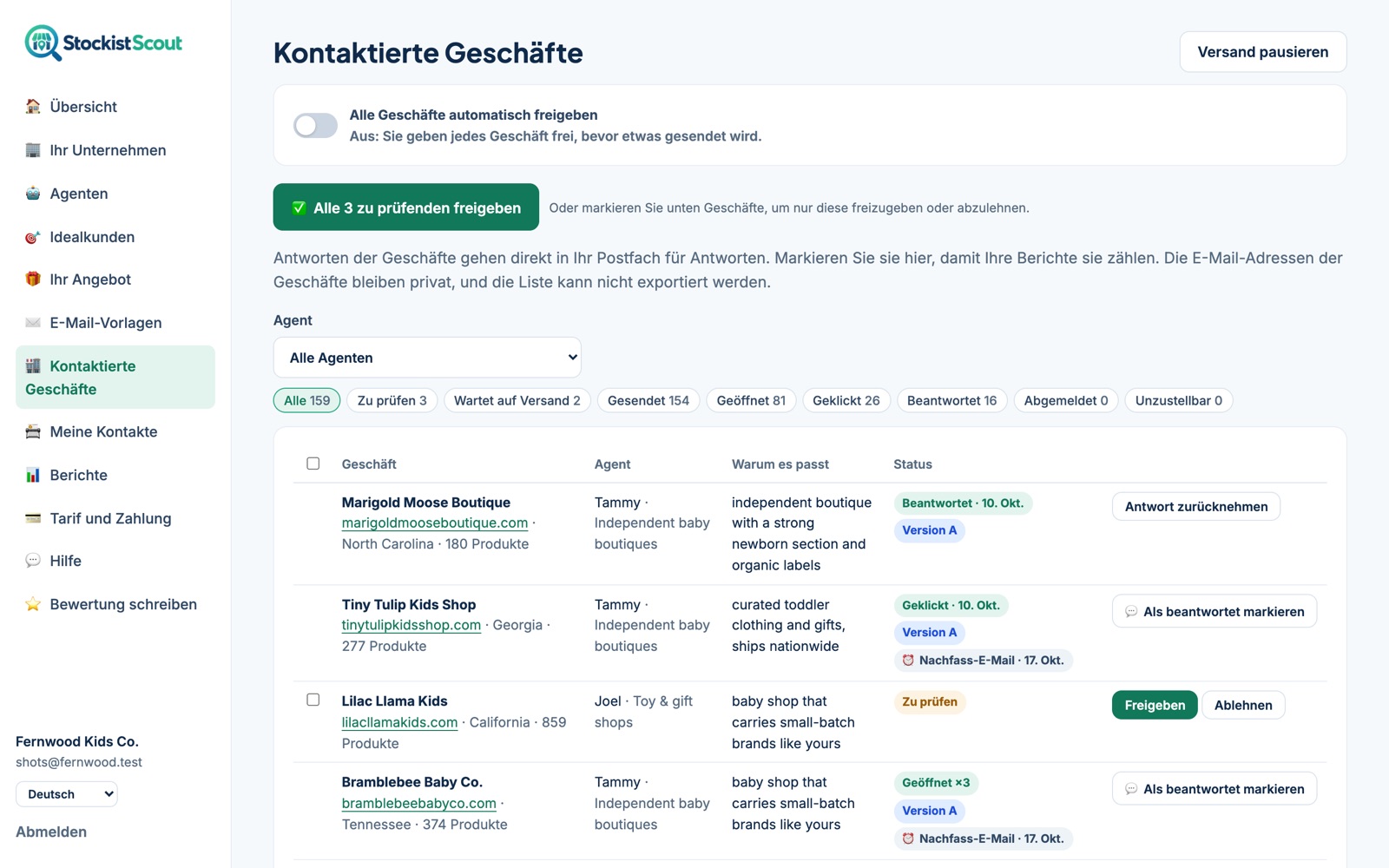The height and width of the screenshot is (868, 1389).
Task: Open the Ihr Angebot gift icon
Action: click(33, 279)
